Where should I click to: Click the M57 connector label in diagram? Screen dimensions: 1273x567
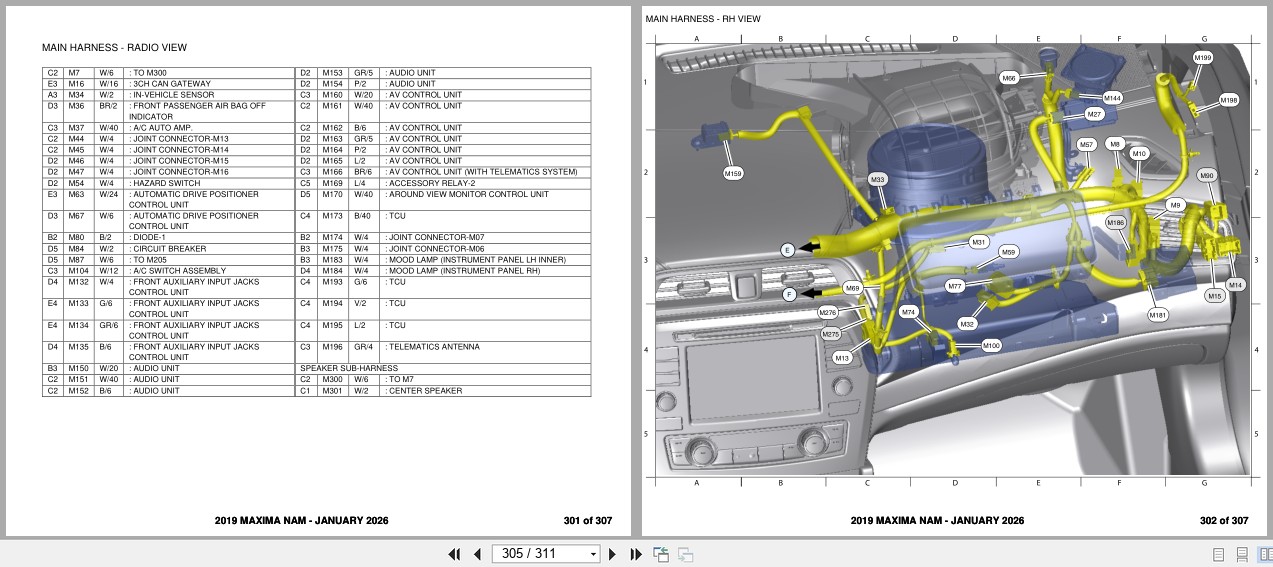coord(1086,145)
